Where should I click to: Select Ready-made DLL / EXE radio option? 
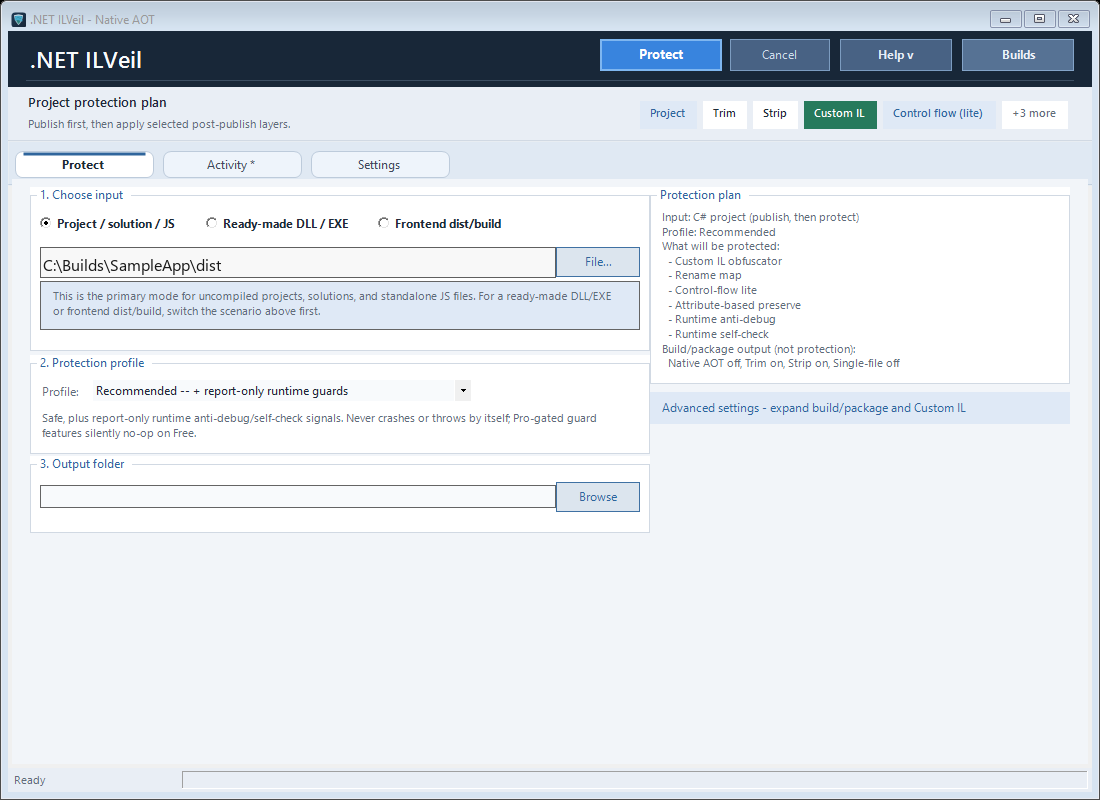point(277,224)
